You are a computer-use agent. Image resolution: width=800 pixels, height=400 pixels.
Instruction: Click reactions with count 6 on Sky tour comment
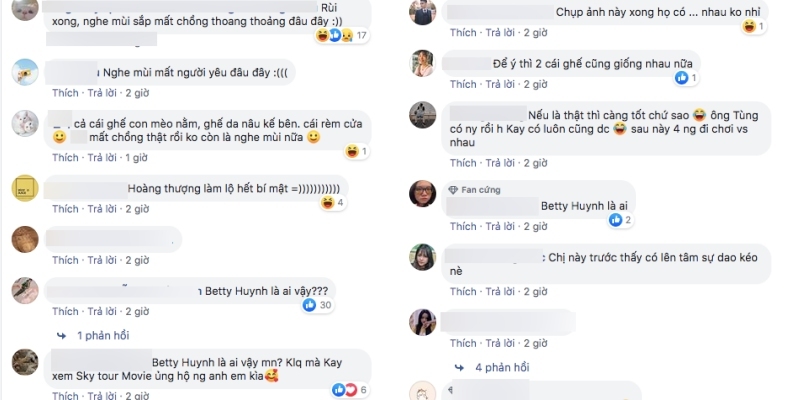[350, 390]
